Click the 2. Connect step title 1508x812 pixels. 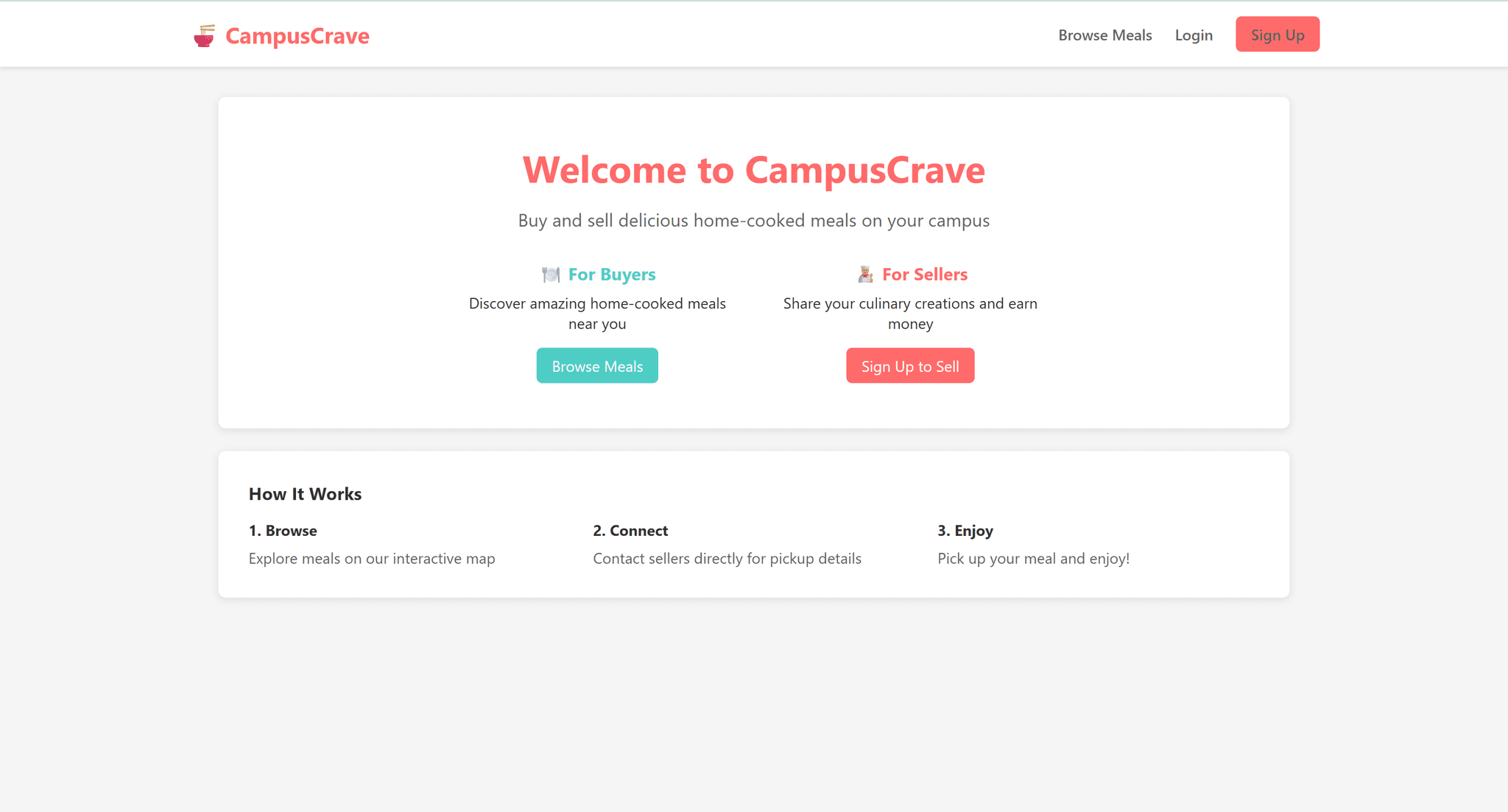click(630, 531)
